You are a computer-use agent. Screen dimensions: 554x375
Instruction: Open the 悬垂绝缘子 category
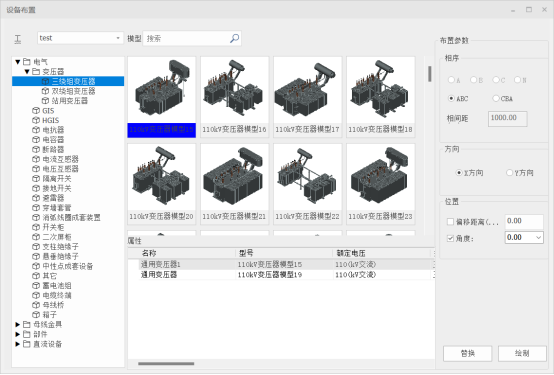click(x=55, y=256)
